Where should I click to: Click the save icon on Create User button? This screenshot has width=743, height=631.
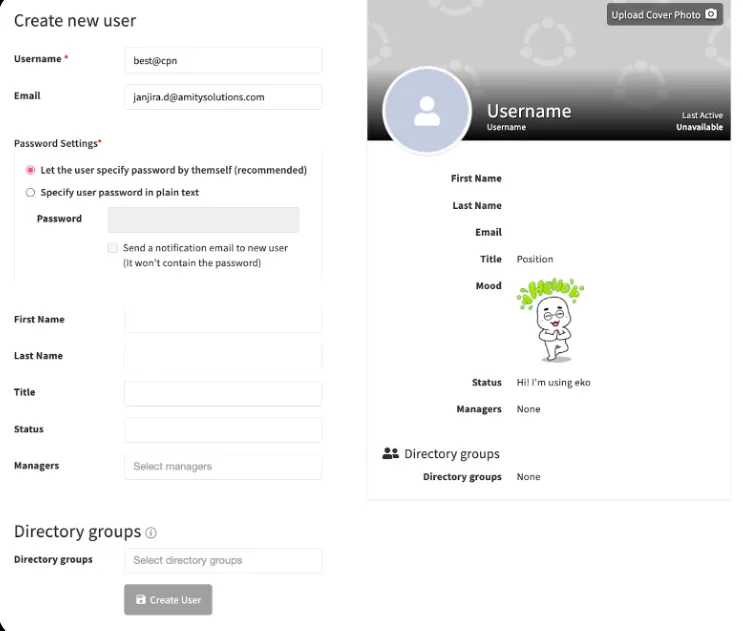[141, 599]
